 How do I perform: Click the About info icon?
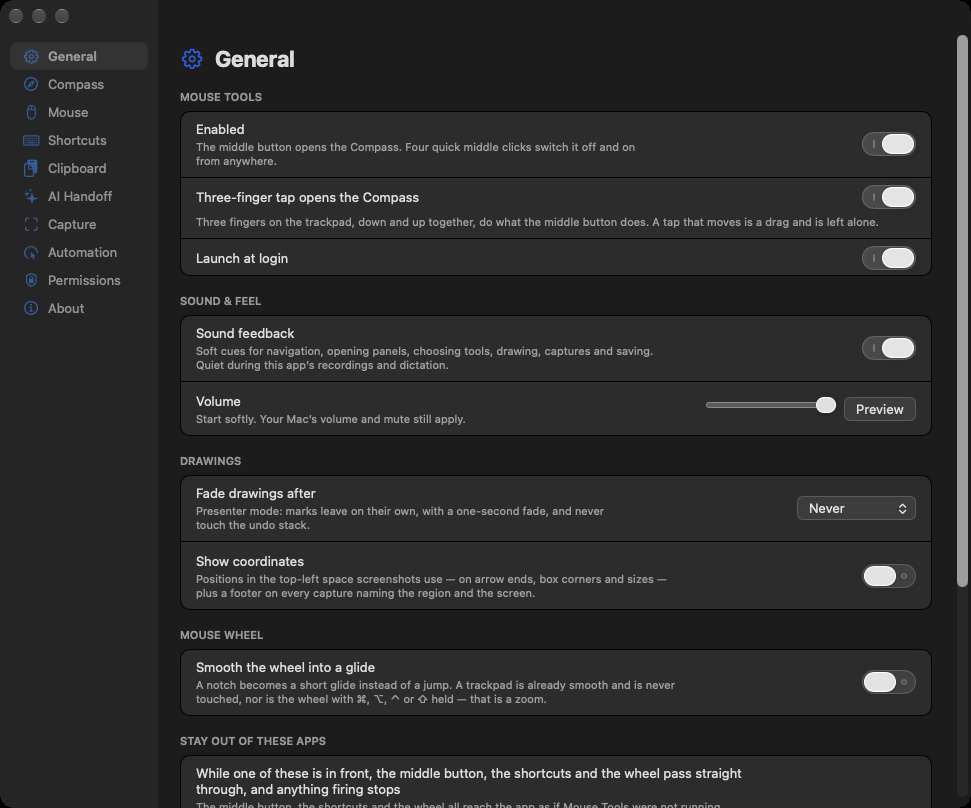click(31, 308)
